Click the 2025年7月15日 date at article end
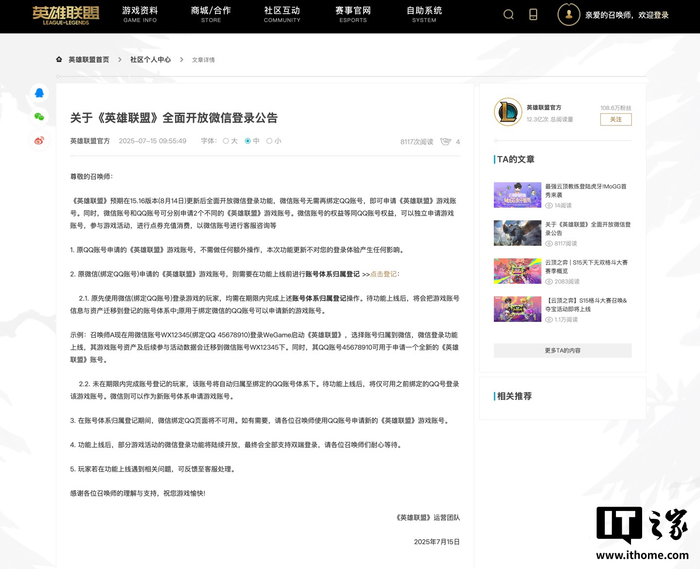Image resolution: width=700 pixels, height=569 pixels. click(x=437, y=542)
